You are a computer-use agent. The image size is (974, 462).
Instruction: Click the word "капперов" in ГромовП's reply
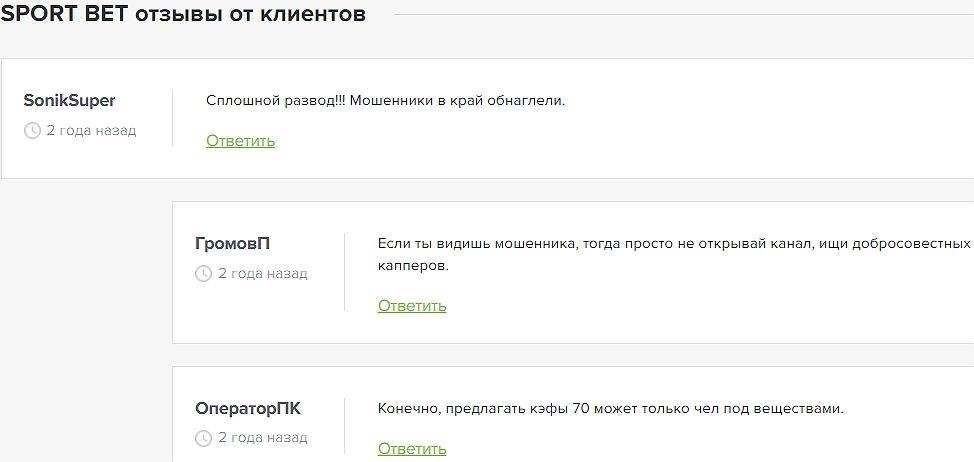pos(413,267)
